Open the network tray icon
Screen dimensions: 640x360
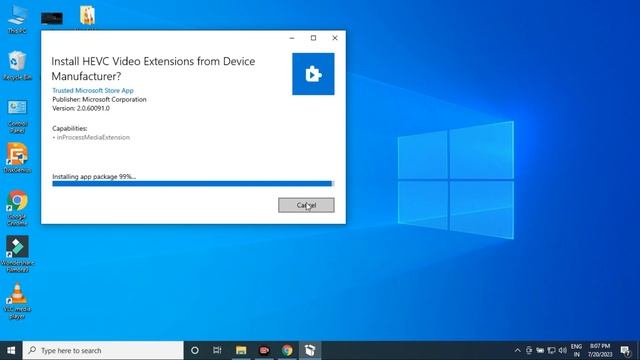click(551, 350)
